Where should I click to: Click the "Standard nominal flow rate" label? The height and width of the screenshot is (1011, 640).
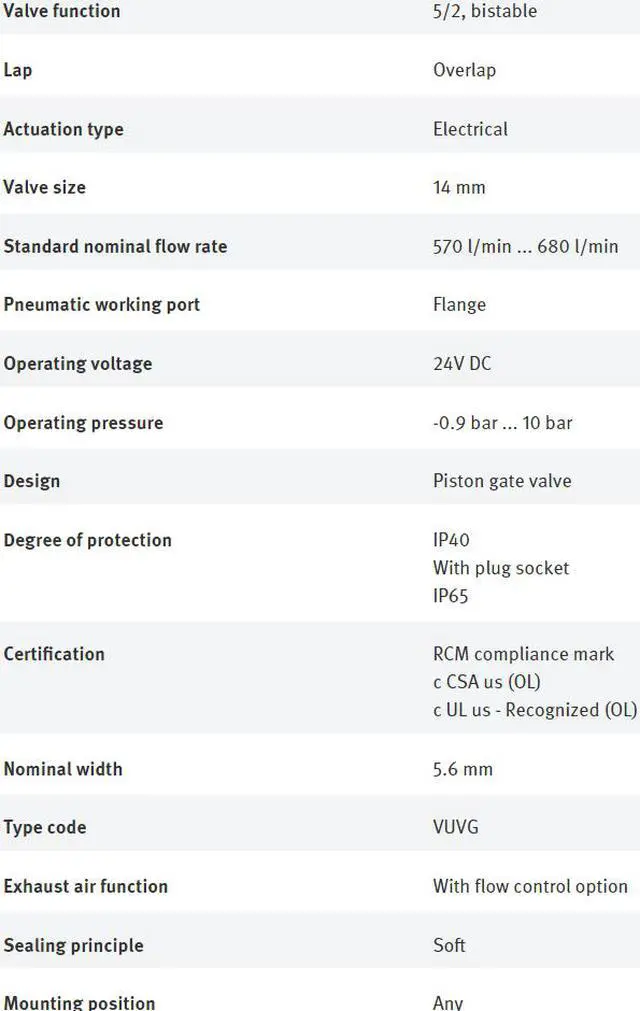(x=115, y=246)
